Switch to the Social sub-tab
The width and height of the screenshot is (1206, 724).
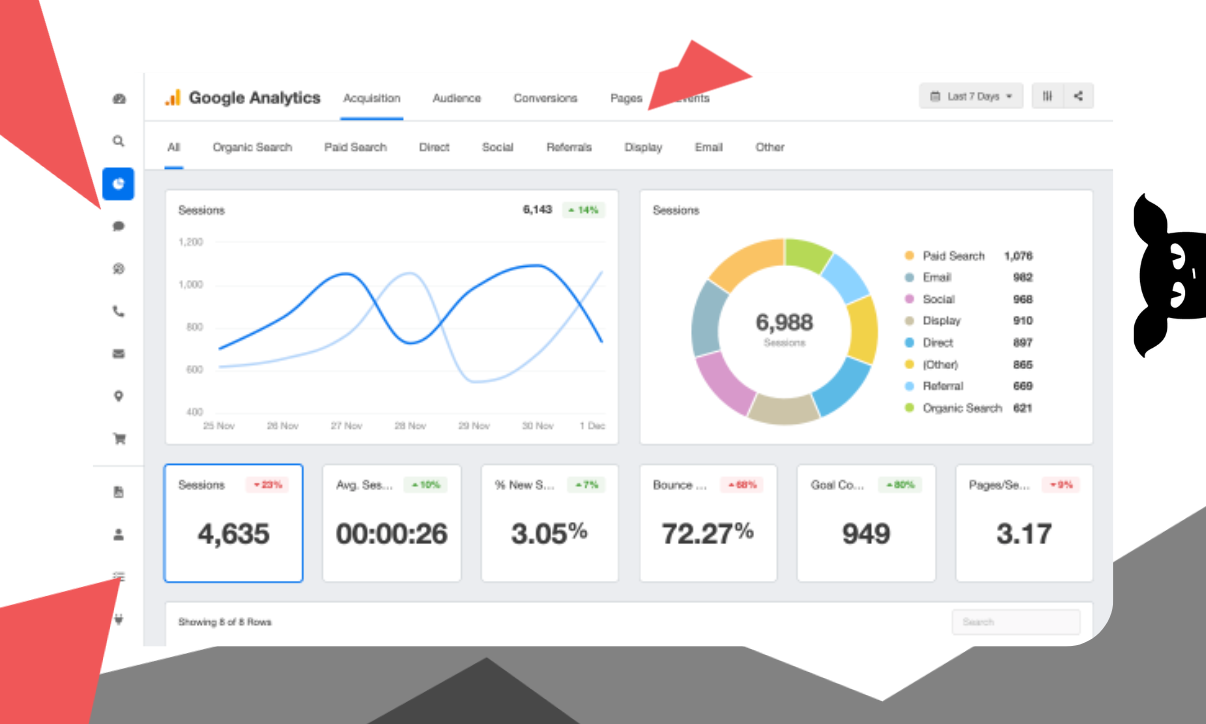click(498, 147)
